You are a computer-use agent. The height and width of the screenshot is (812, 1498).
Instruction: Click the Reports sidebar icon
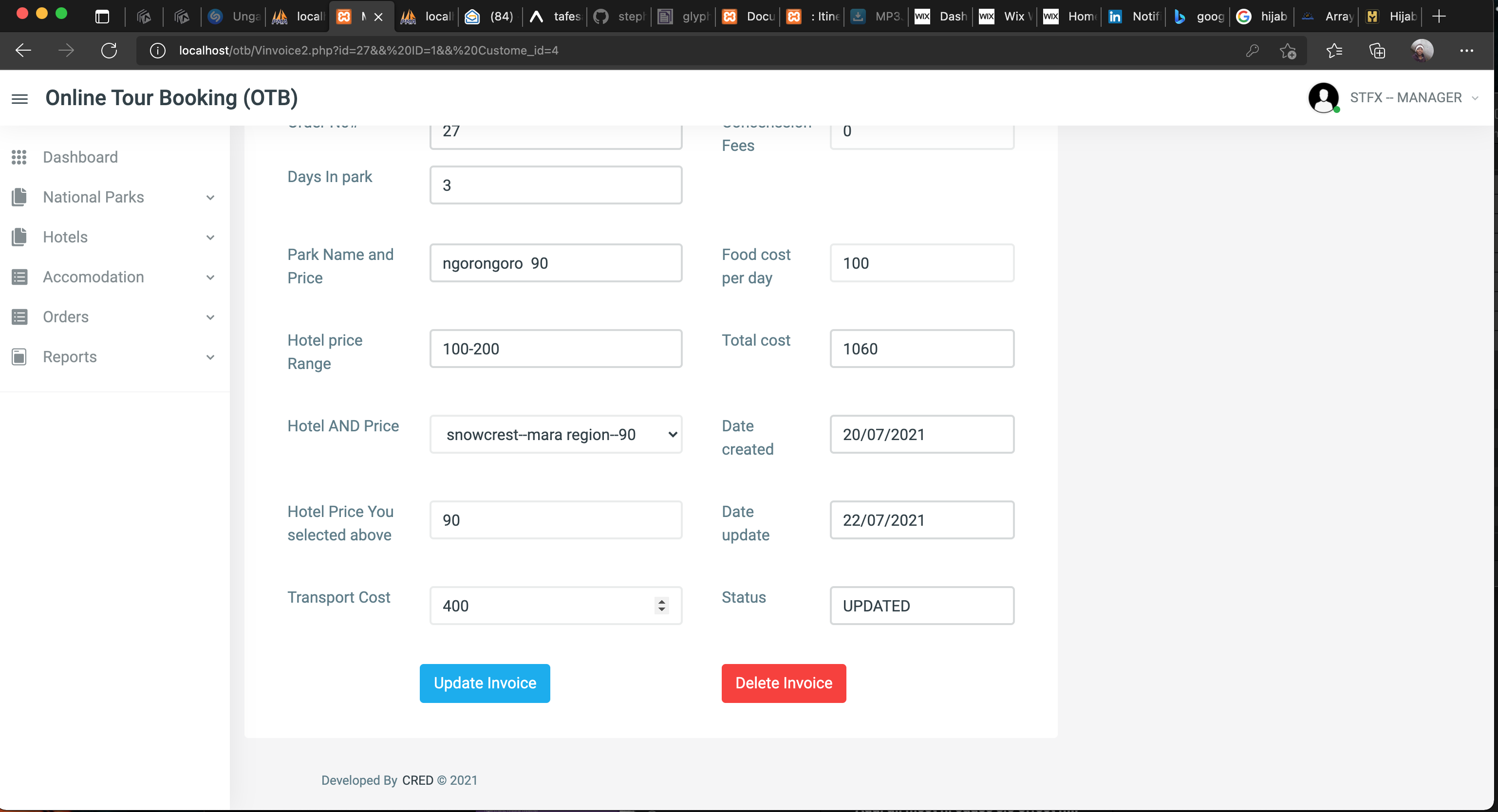[x=19, y=357]
